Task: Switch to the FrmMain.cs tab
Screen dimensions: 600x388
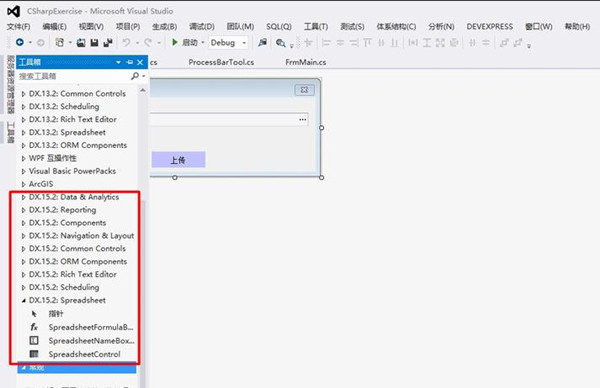Action: point(306,62)
